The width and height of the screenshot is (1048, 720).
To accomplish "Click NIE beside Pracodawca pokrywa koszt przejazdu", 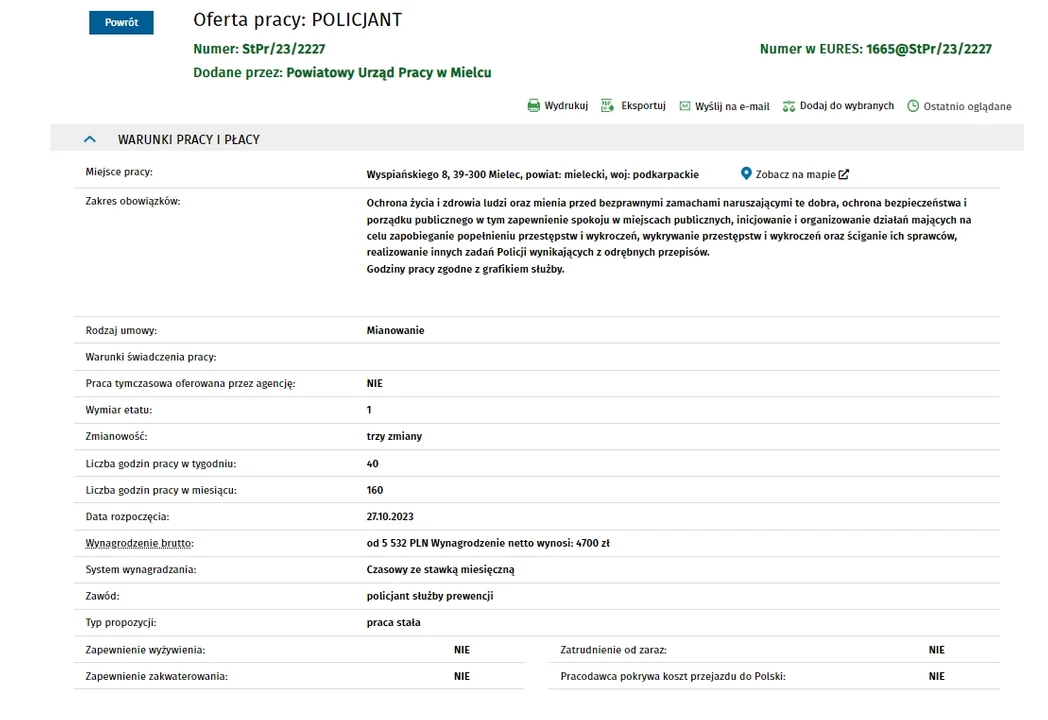I will pyautogui.click(x=936, y=677).
